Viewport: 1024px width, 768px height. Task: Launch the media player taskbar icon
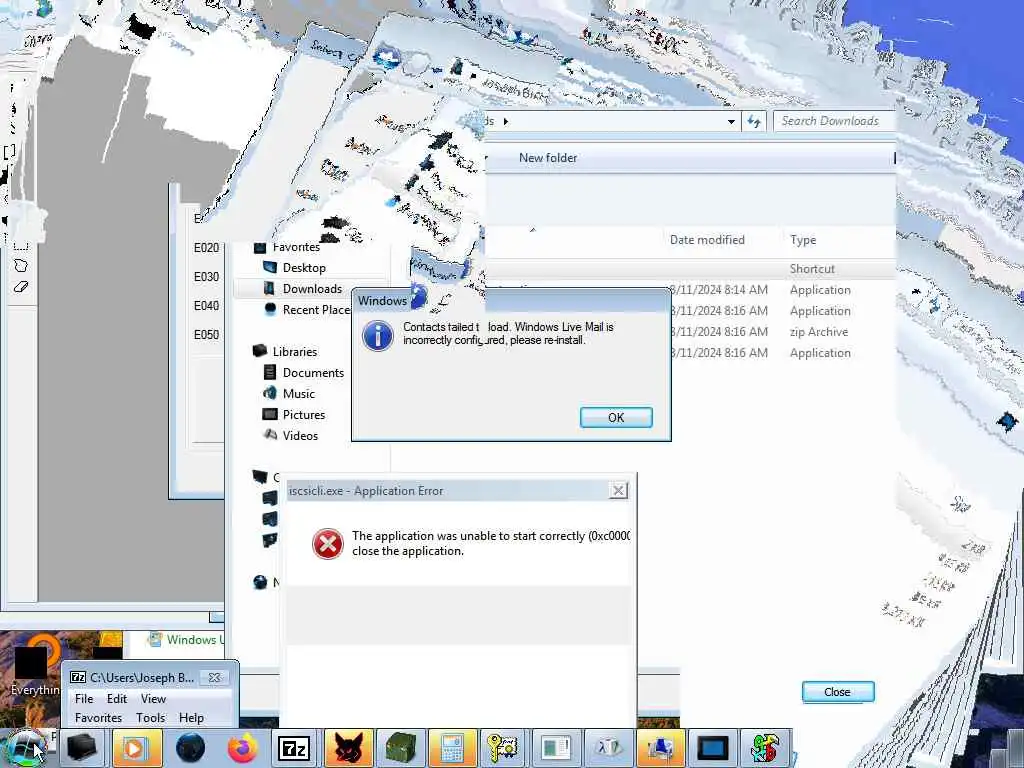[136, 748]
